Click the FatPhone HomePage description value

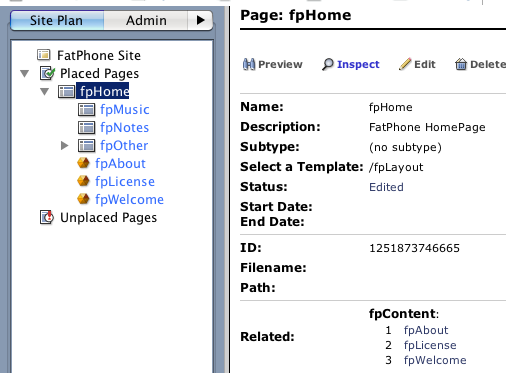[427, 127]
